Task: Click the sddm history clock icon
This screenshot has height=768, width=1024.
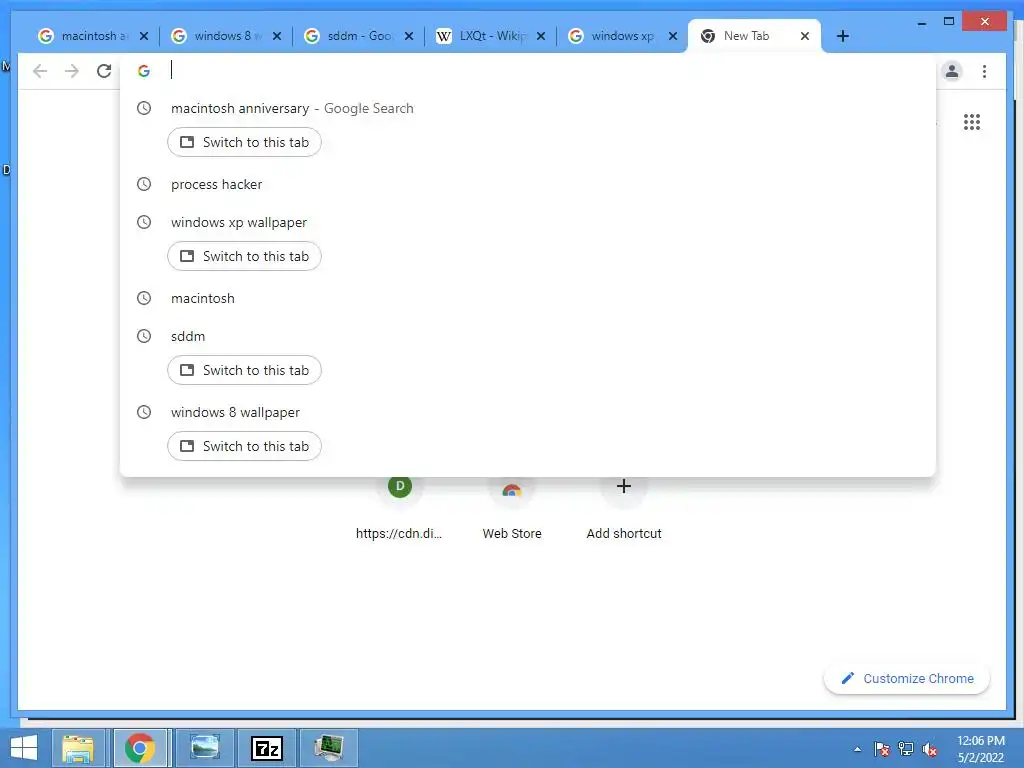Action: [144, 336]
